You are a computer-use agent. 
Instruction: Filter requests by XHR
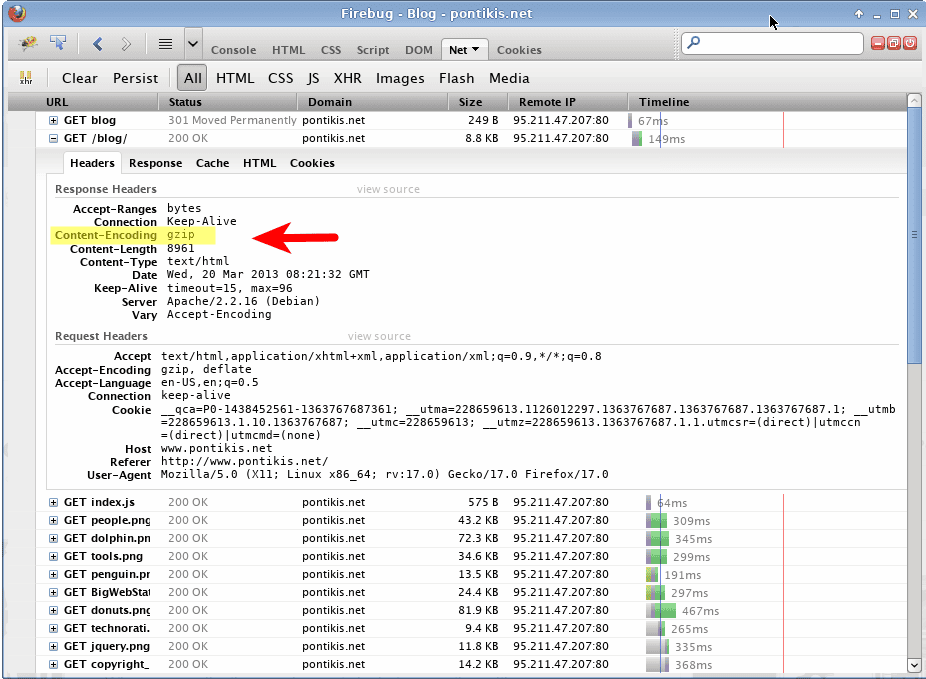[347, 78]
